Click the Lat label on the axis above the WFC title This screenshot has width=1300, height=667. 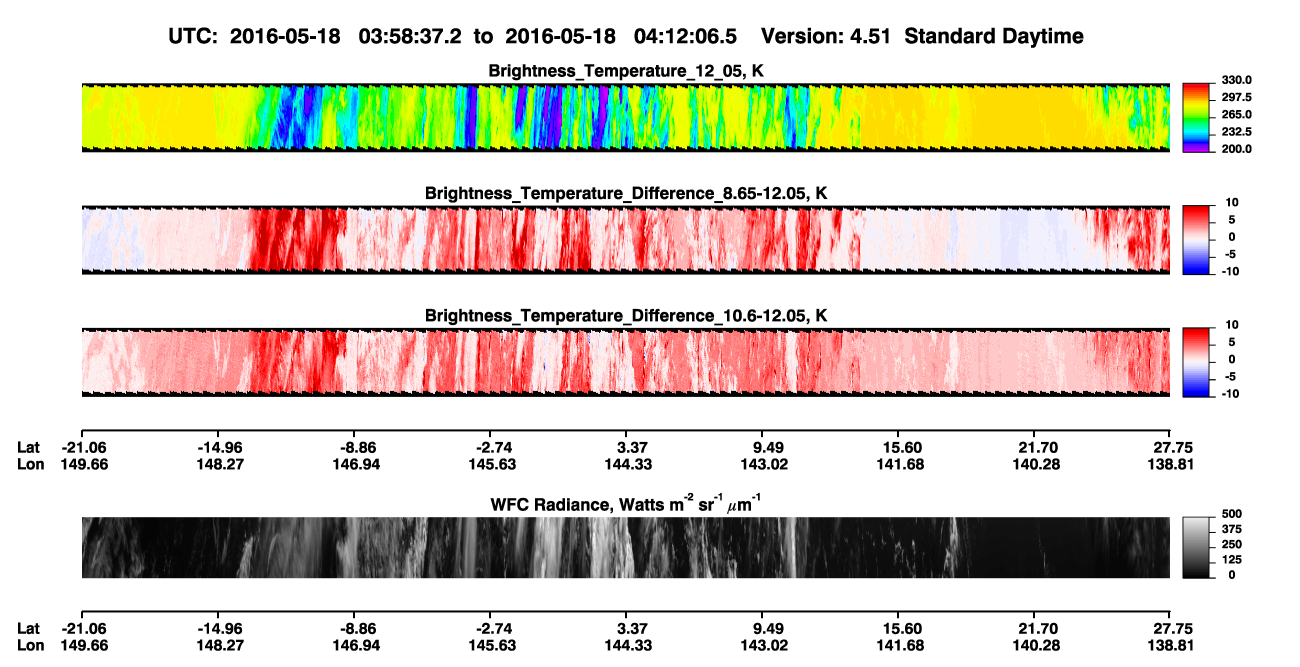(x=29, y=447)
